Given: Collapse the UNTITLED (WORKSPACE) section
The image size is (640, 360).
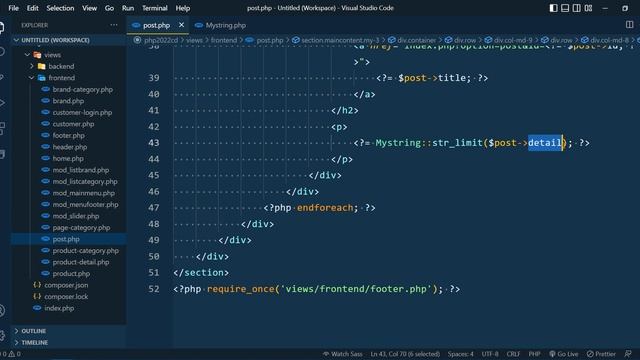Looking at the screenshot, I should click(69, 40).
